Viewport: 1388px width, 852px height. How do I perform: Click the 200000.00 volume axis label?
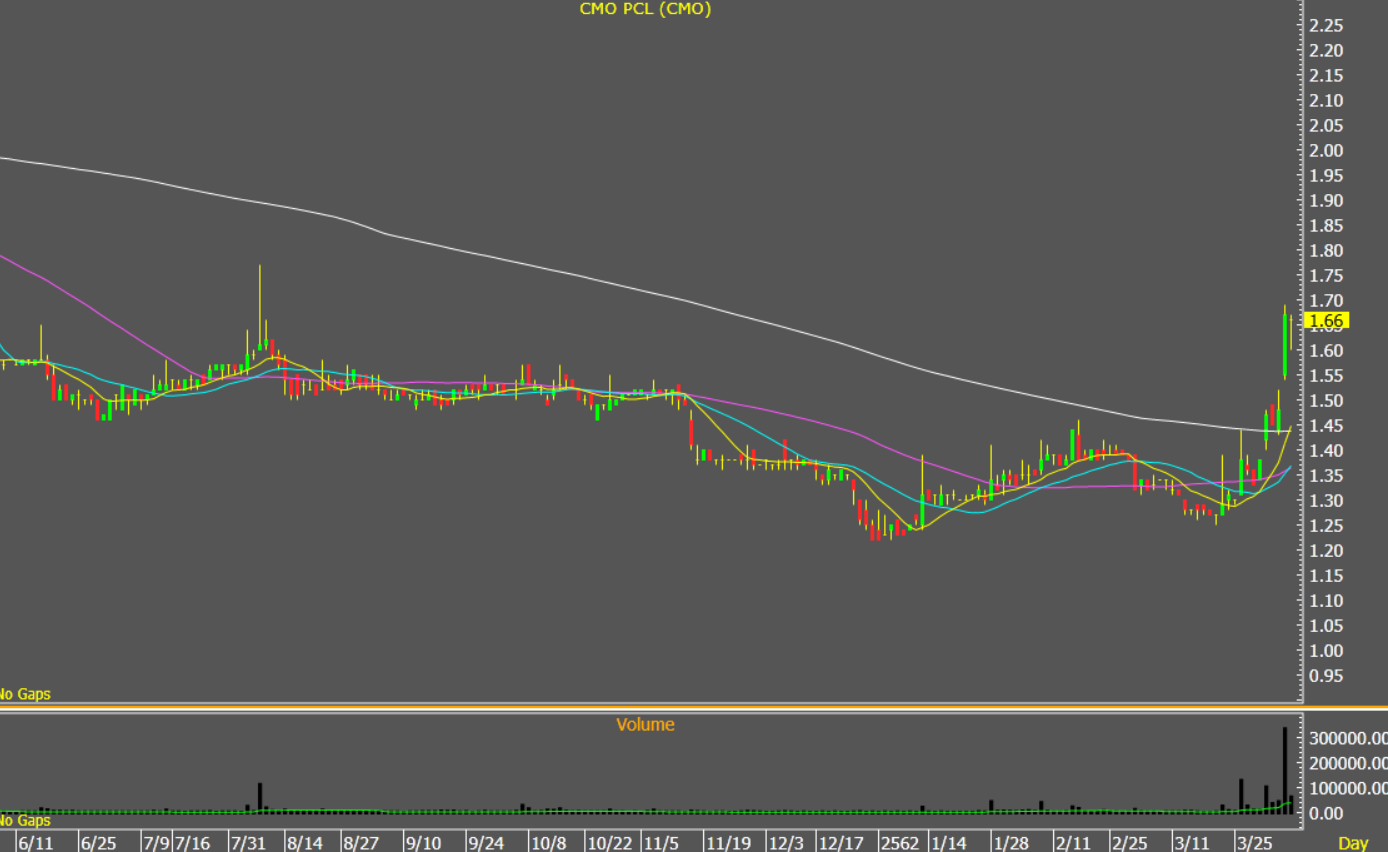pyautogui.click(x=1347, y=763)
